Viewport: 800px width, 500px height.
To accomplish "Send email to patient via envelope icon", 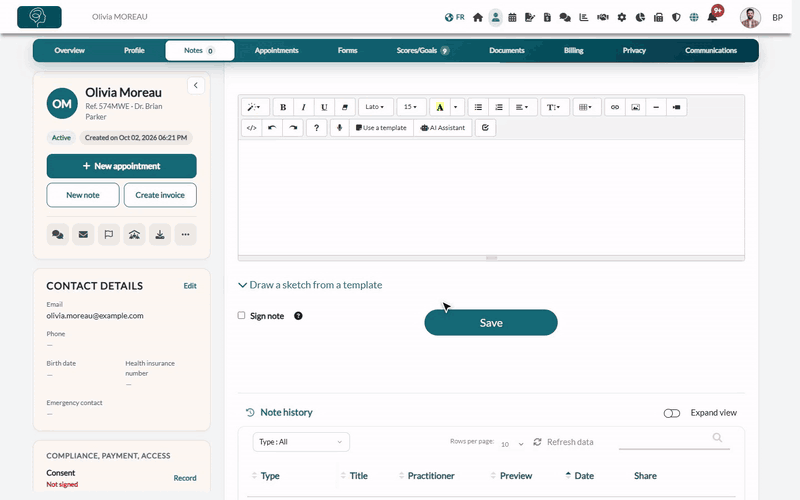I will click(83, 235).
